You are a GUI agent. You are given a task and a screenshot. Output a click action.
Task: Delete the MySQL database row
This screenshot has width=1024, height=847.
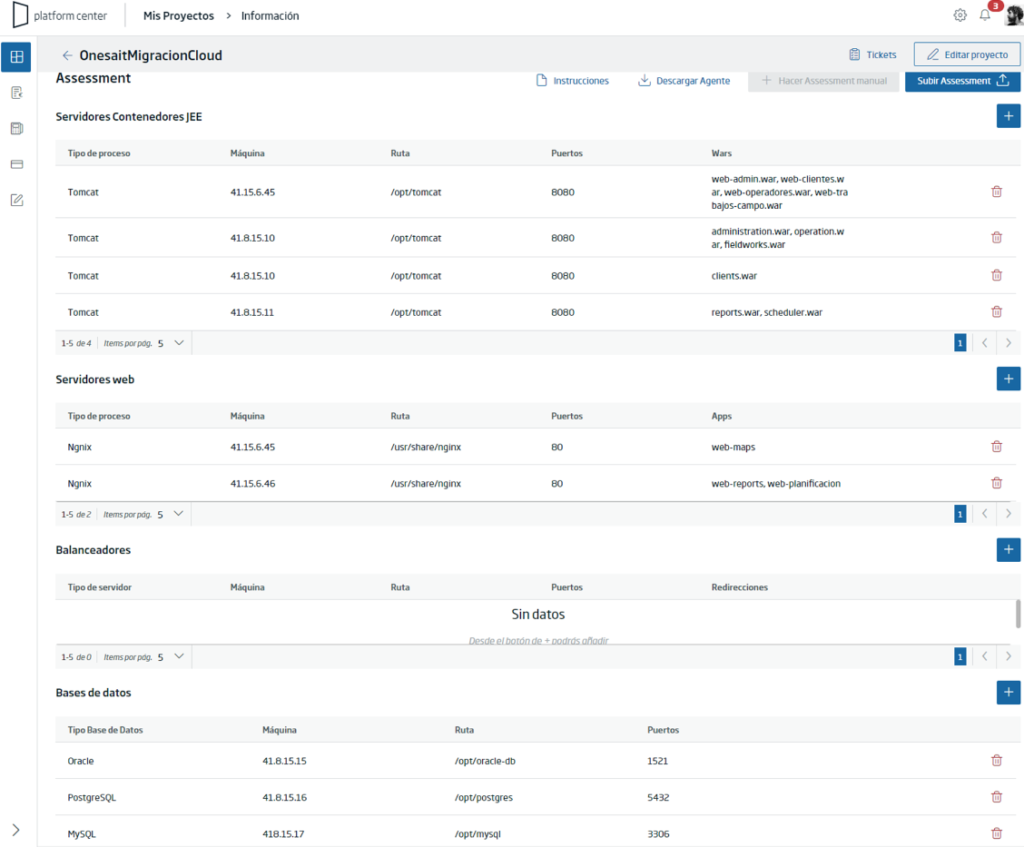[x=997, y=834]
